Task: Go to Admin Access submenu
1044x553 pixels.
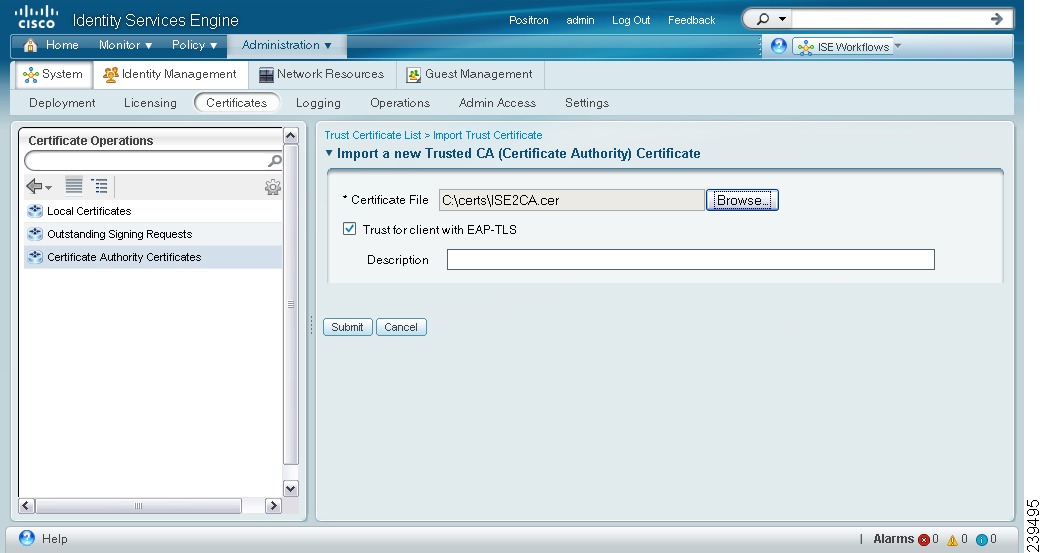Action: [x=497, y=103]
